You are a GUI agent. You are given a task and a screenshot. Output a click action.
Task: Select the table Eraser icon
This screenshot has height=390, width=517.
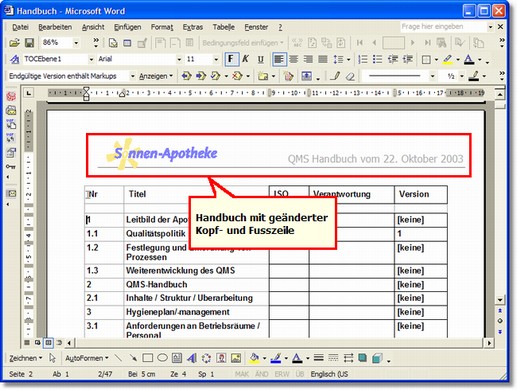click(x=350, y=76)
